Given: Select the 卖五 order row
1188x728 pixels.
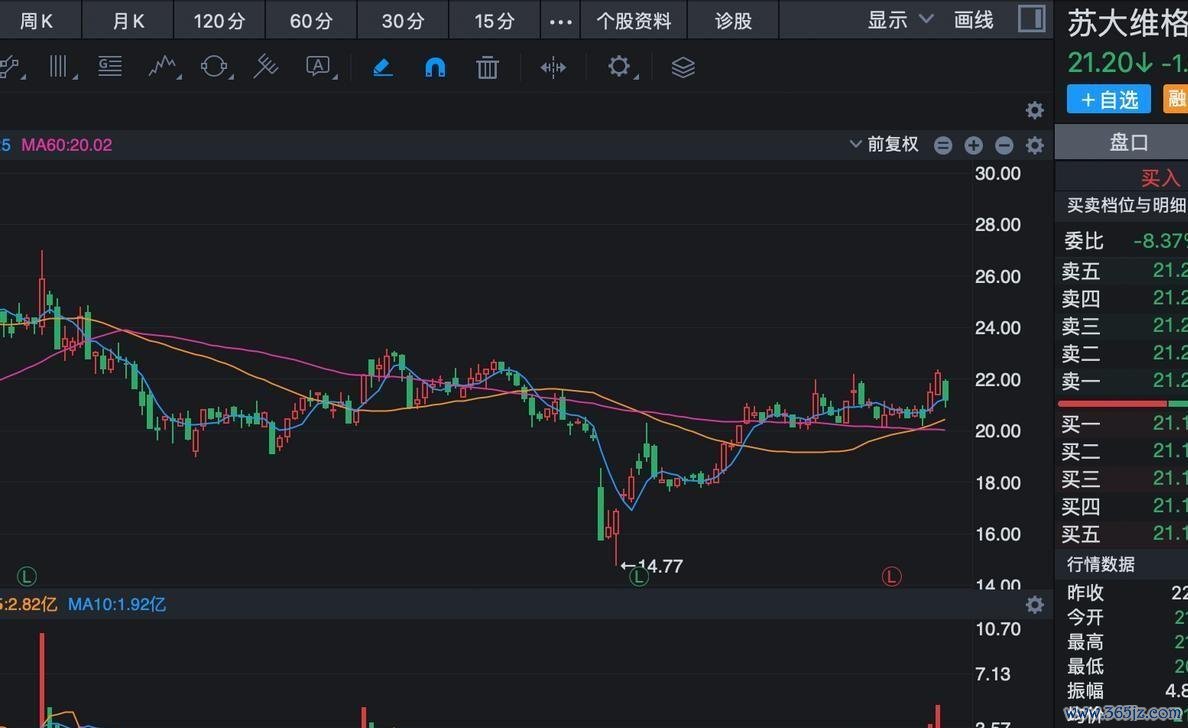Looking at the screenshot, I should [x=1124, y=270].
